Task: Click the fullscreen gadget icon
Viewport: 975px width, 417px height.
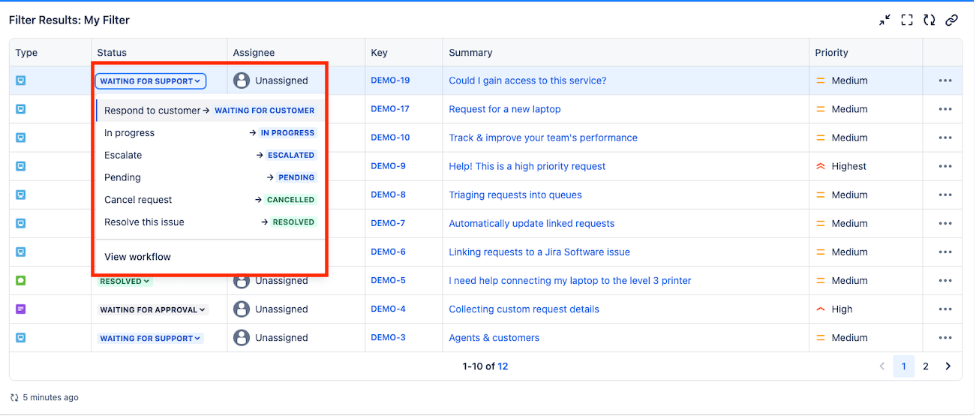Action: click(x=907, y=20)
